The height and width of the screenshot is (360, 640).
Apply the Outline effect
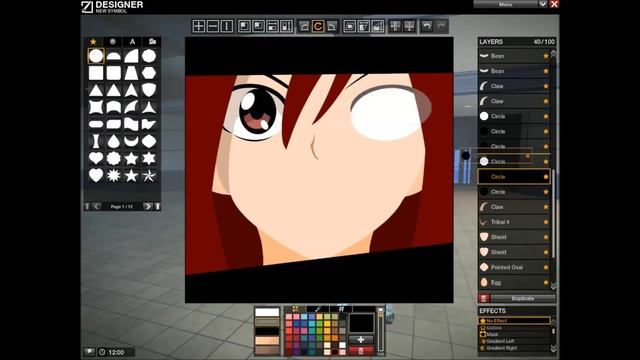click(514, 328)
